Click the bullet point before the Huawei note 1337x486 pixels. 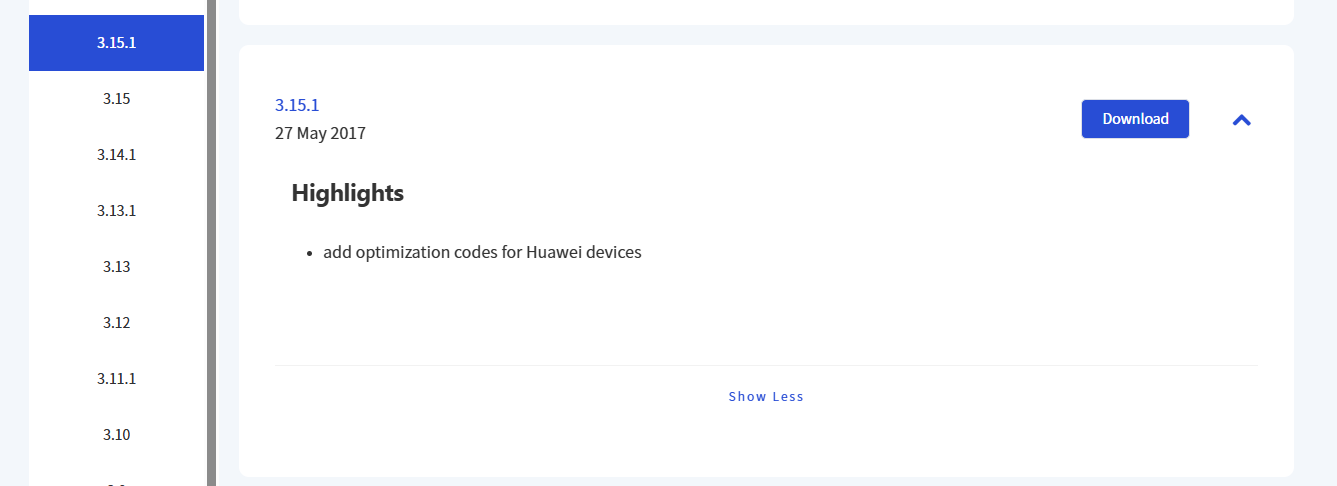(x=310, y=254)
